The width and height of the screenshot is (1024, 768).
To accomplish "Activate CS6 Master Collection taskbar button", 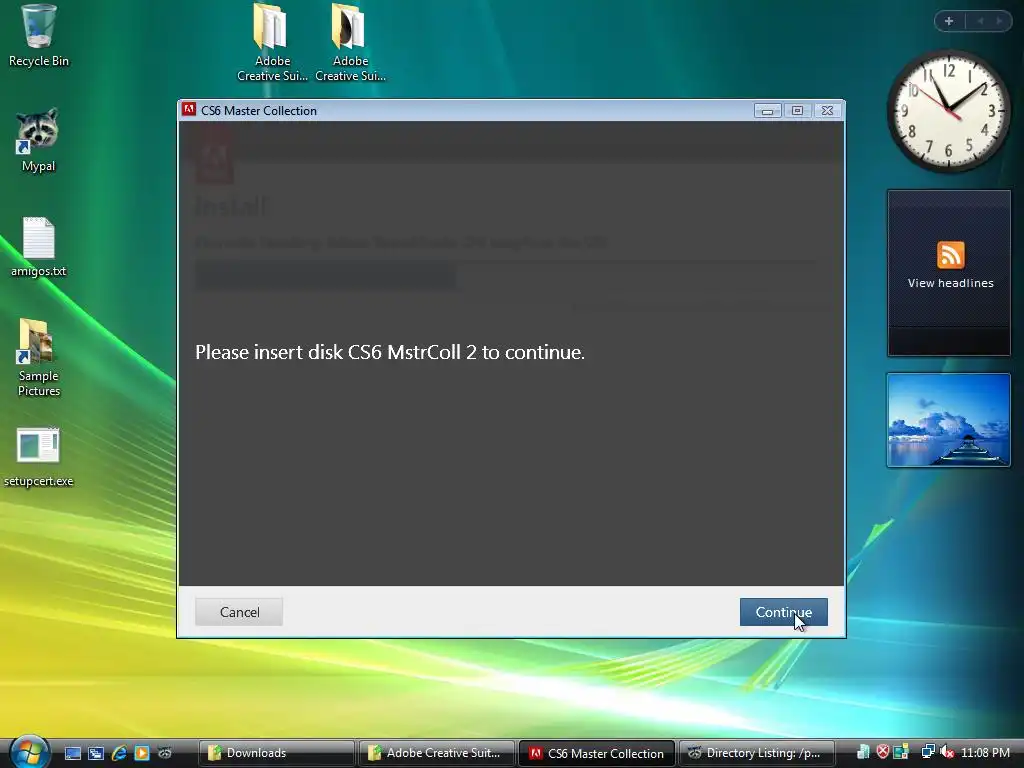I will [x=597, y=753].
